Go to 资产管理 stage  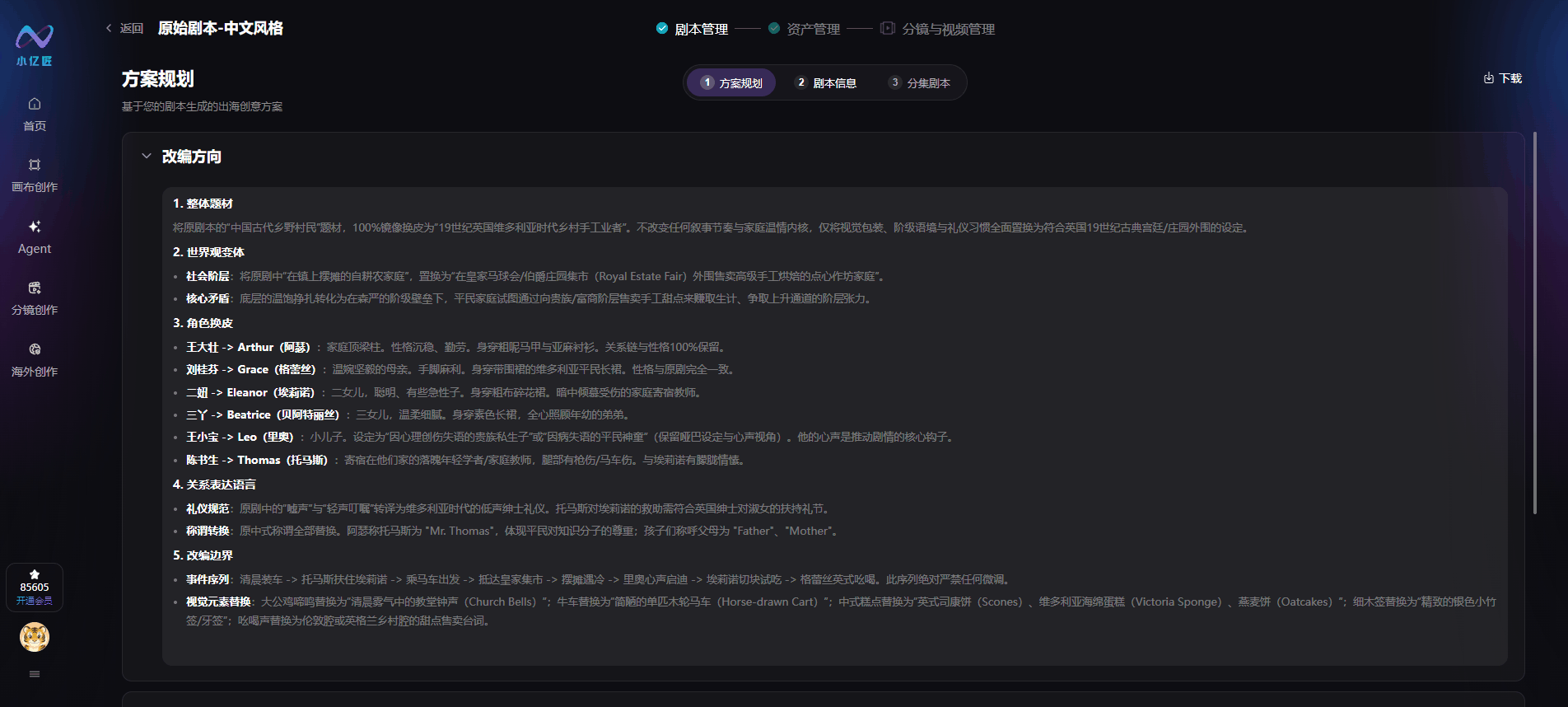pos(814,29)
